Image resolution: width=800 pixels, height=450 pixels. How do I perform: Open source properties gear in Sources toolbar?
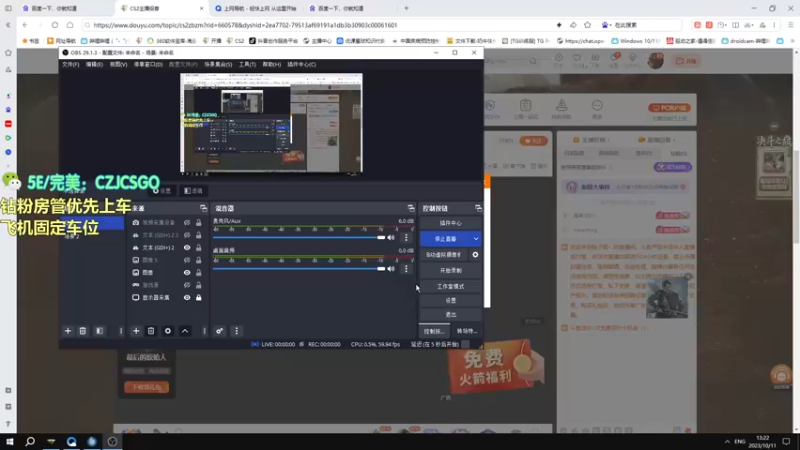pyautogui.click(x=168, y=331)
